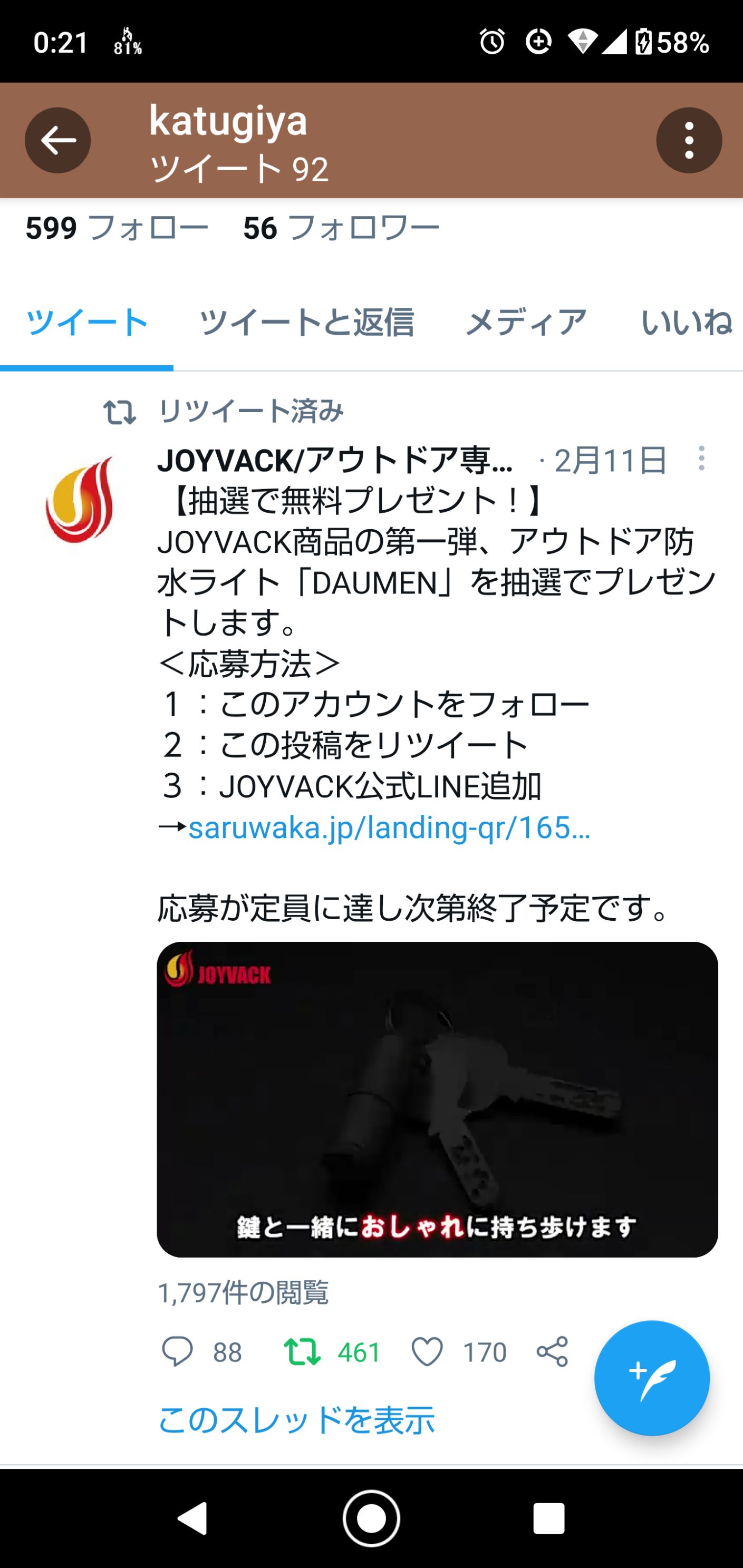This screenshot has width=743, height=1568.
Task: Tap the reply bubble icon
Action: (x=177, y=1352)
